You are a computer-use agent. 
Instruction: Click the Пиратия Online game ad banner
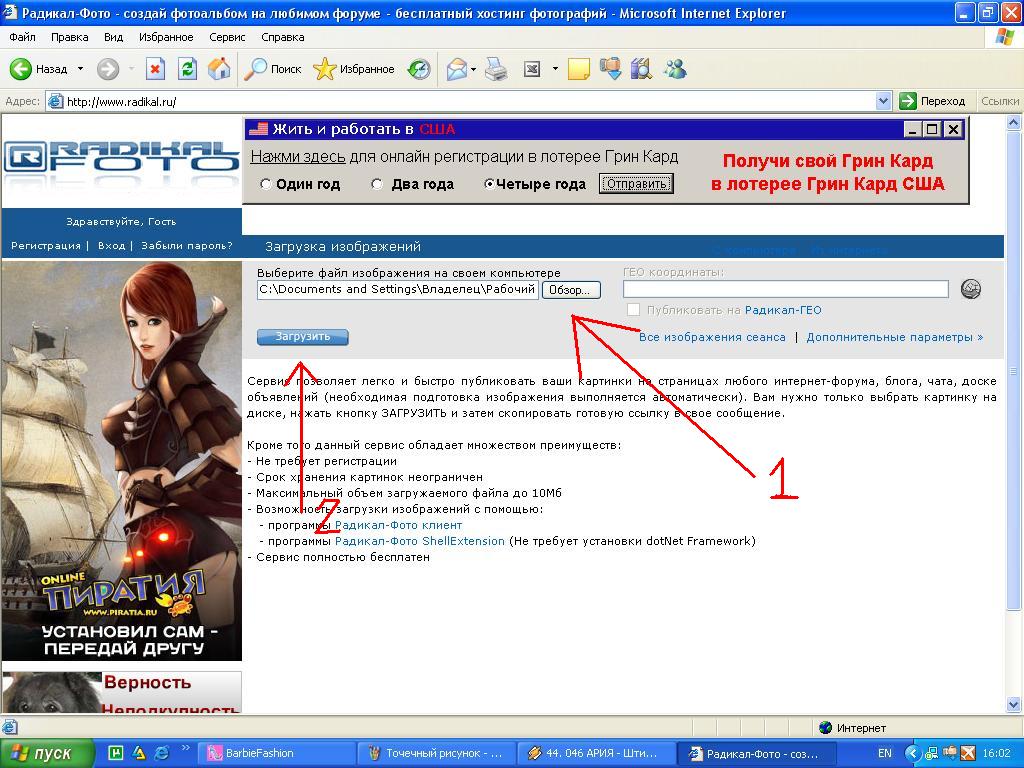coord(121,461)
